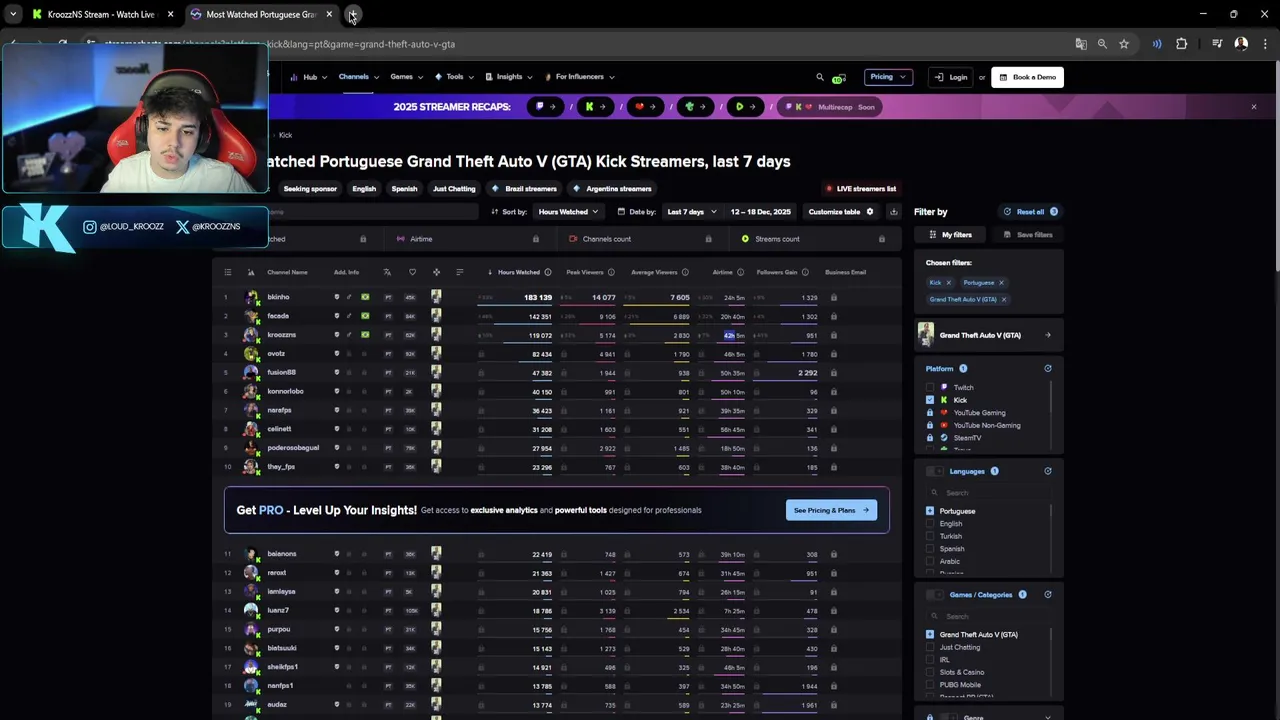Select the Just Chatting quick filter tag

pos(454,189)
